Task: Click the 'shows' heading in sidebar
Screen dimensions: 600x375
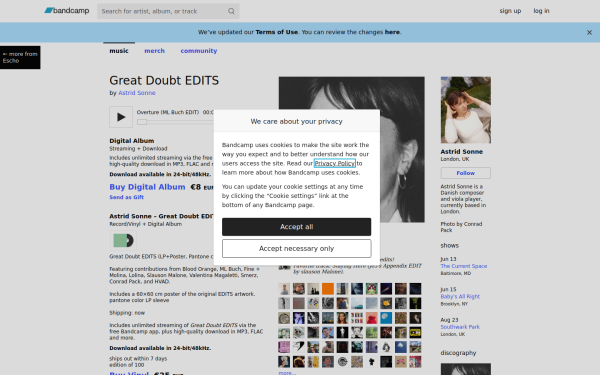Action: point(450,245)
